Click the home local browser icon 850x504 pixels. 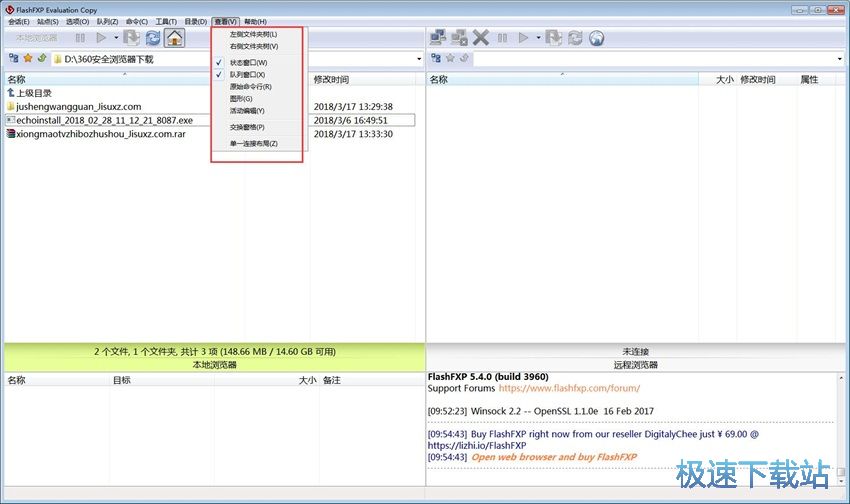(x=174, y=37)
